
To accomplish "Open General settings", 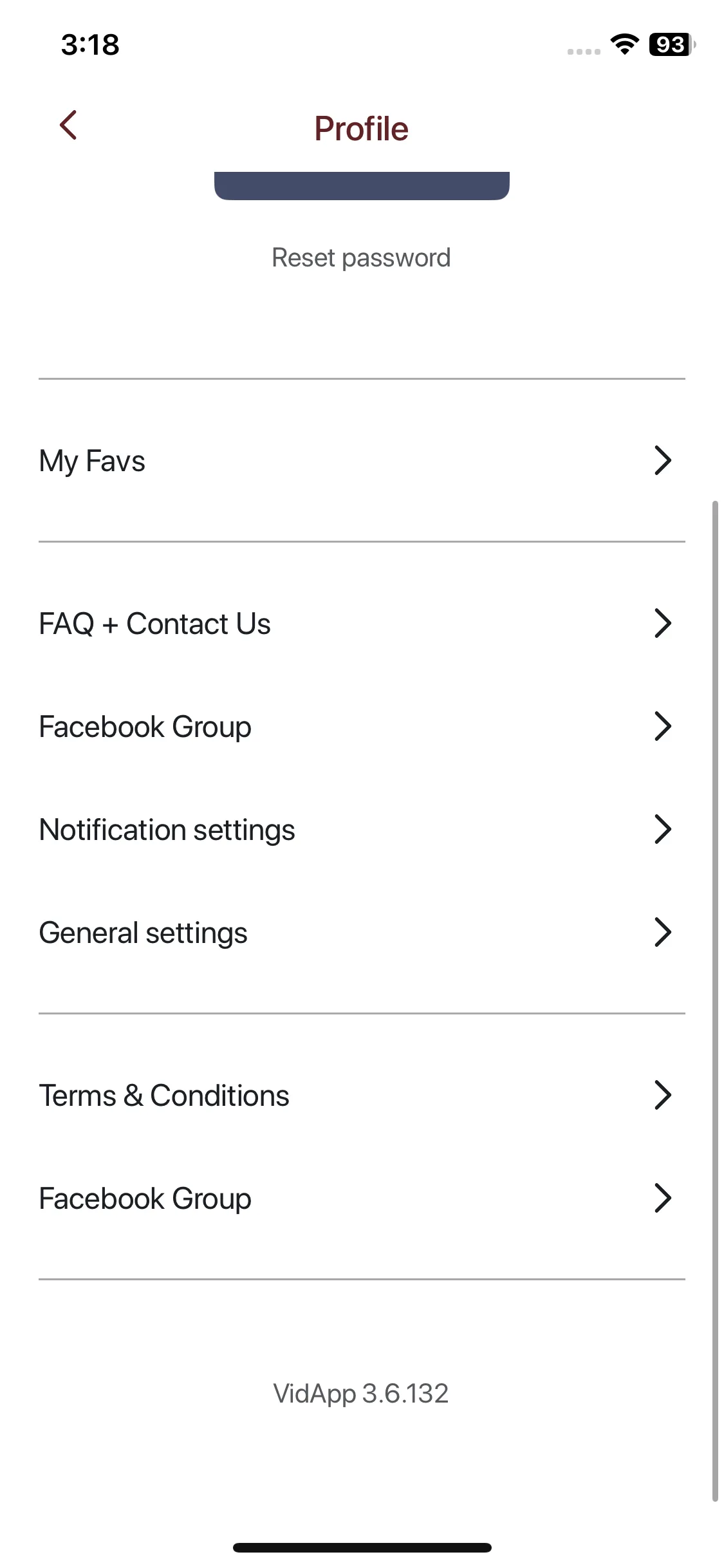I will tap(143, 933).
